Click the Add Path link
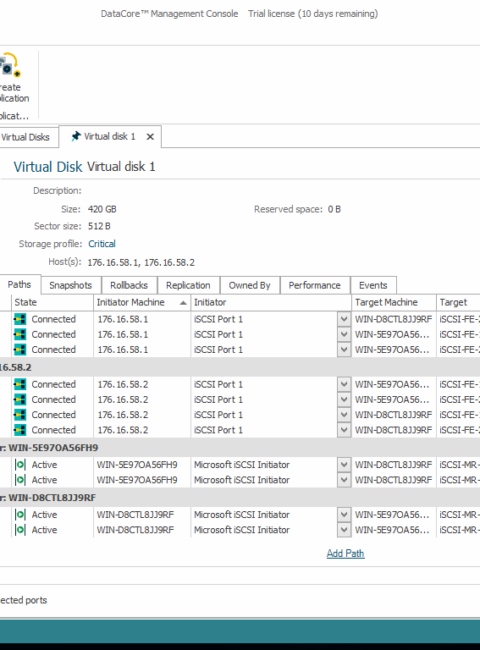Image resolution: width=480 pixels, height=650 pixels. [345, 553]
